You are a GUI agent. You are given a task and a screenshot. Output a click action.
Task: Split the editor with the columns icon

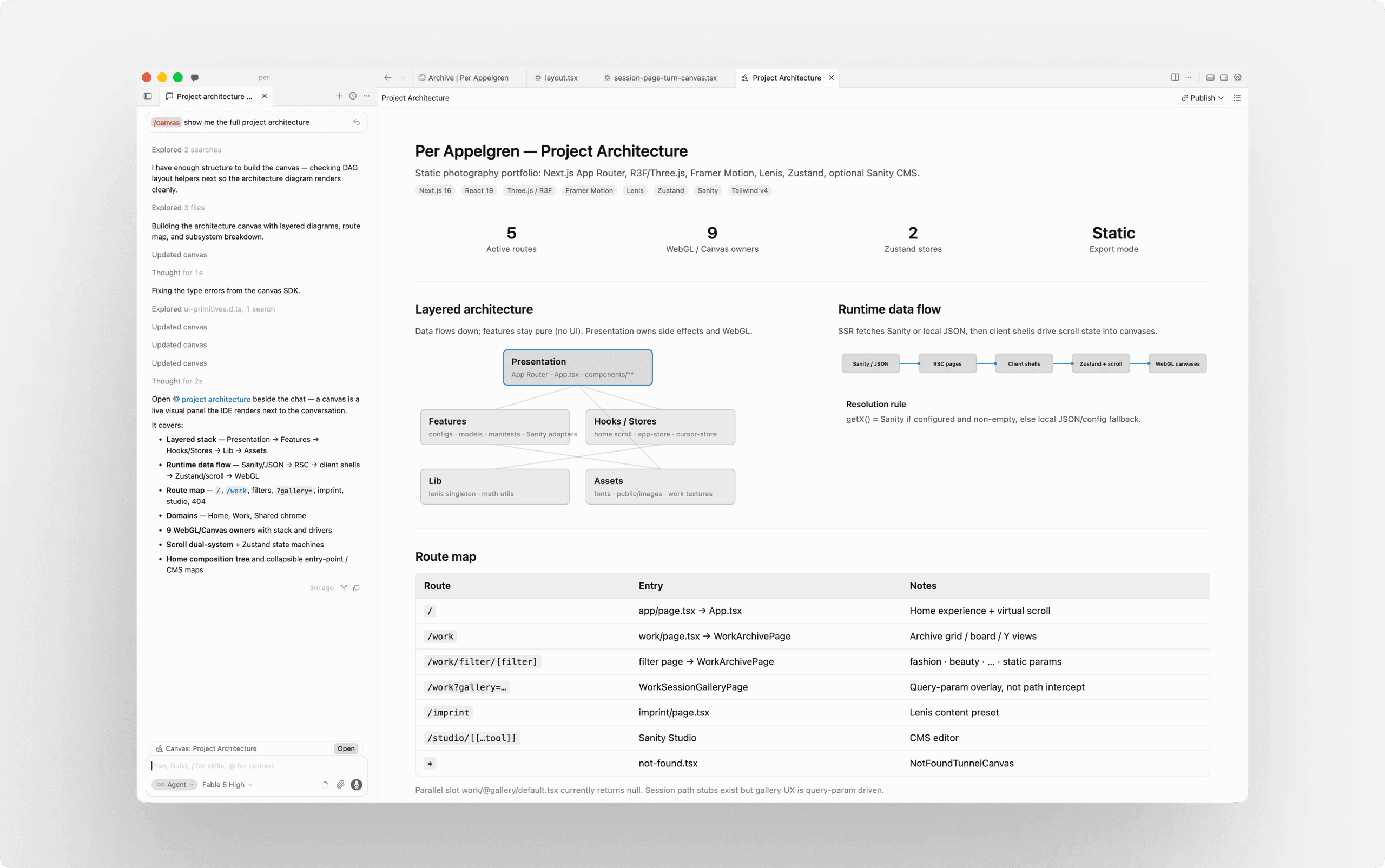1175,77
